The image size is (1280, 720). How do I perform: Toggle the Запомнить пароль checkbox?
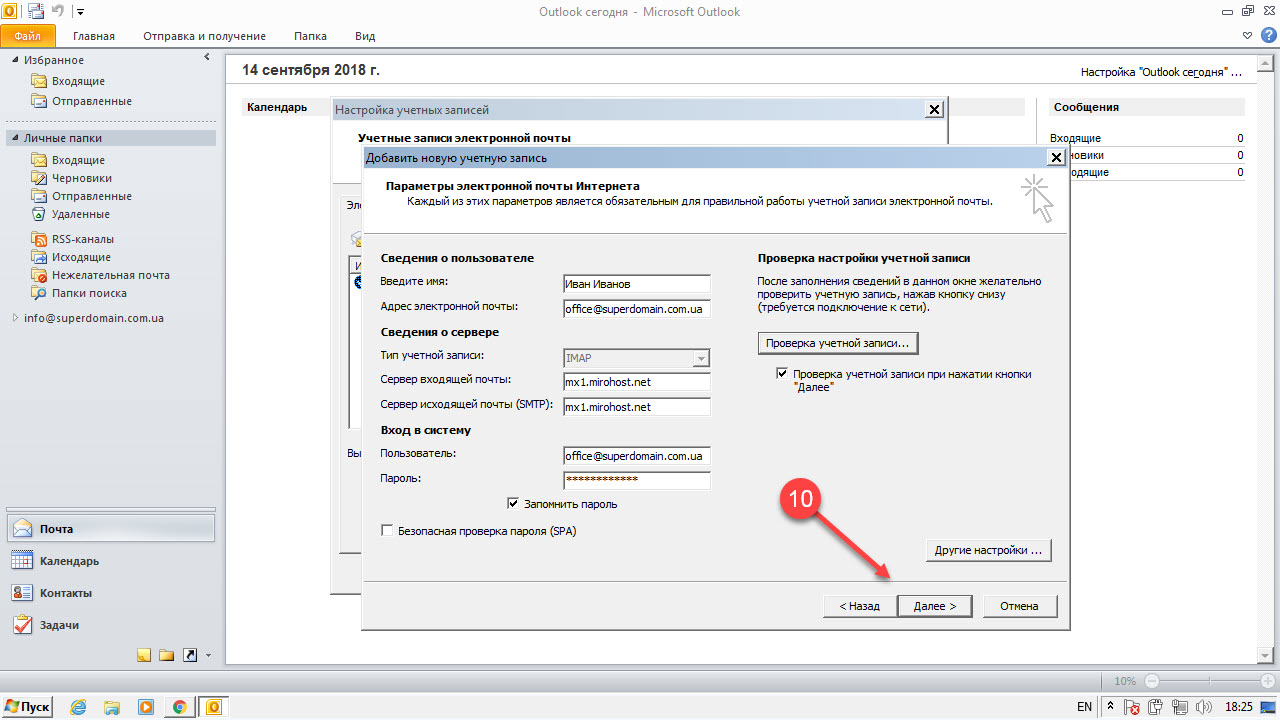pyautogui.click(x=514, y=504)
